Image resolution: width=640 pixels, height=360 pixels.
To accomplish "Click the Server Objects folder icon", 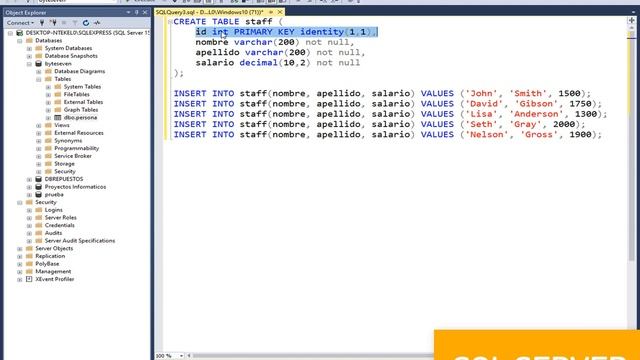I will [x=29, y=249].
